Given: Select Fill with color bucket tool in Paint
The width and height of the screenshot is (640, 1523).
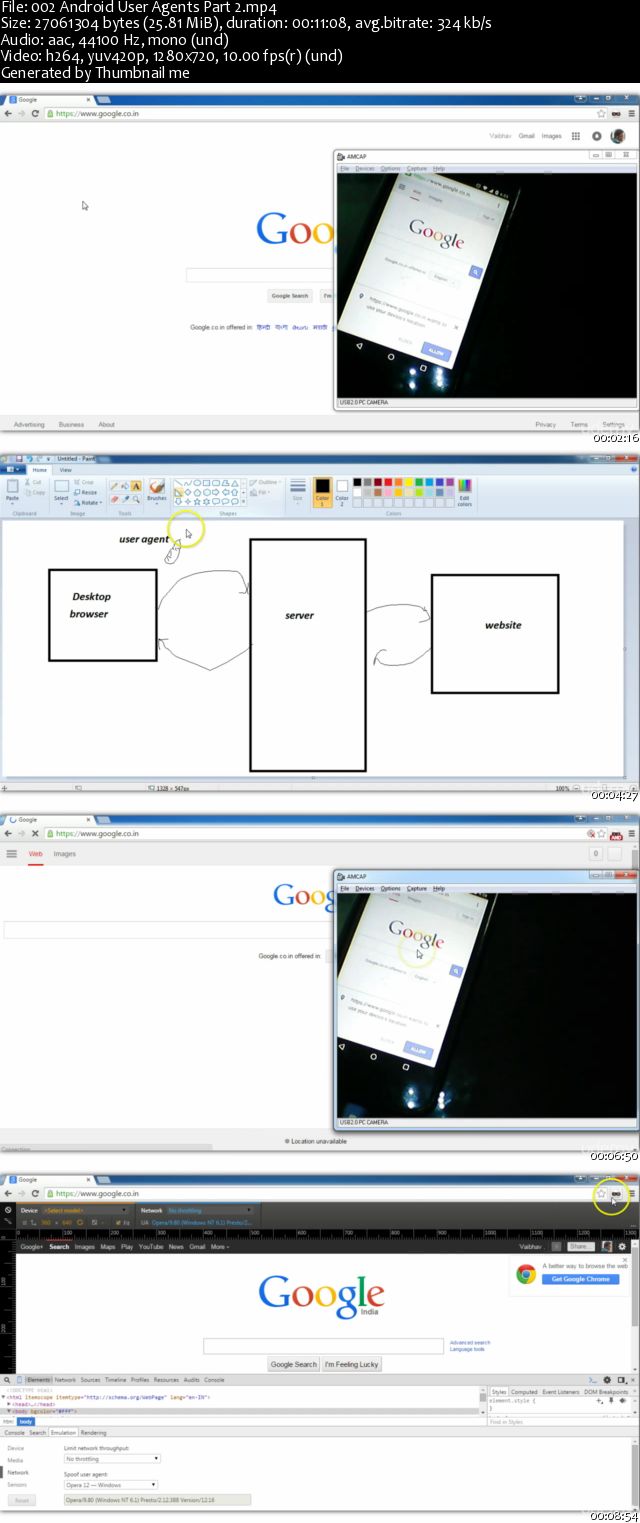Looking at the screenshot, I should click(x=125, y=487).
